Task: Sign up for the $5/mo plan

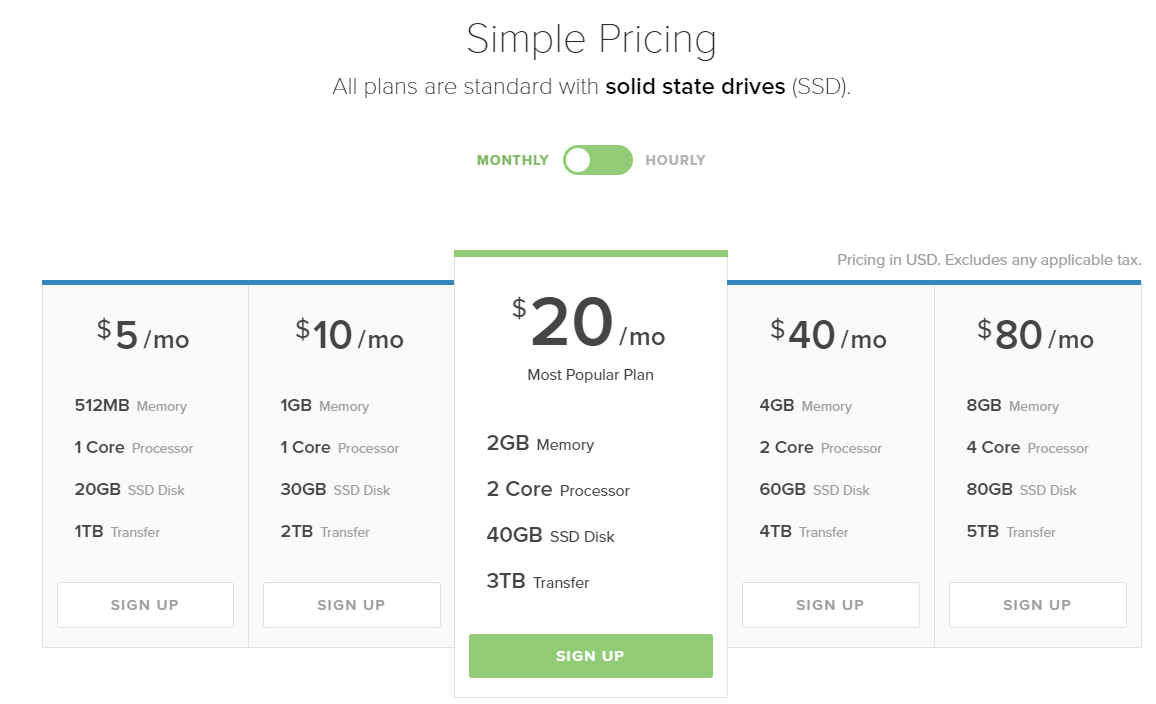Action: 145,605
